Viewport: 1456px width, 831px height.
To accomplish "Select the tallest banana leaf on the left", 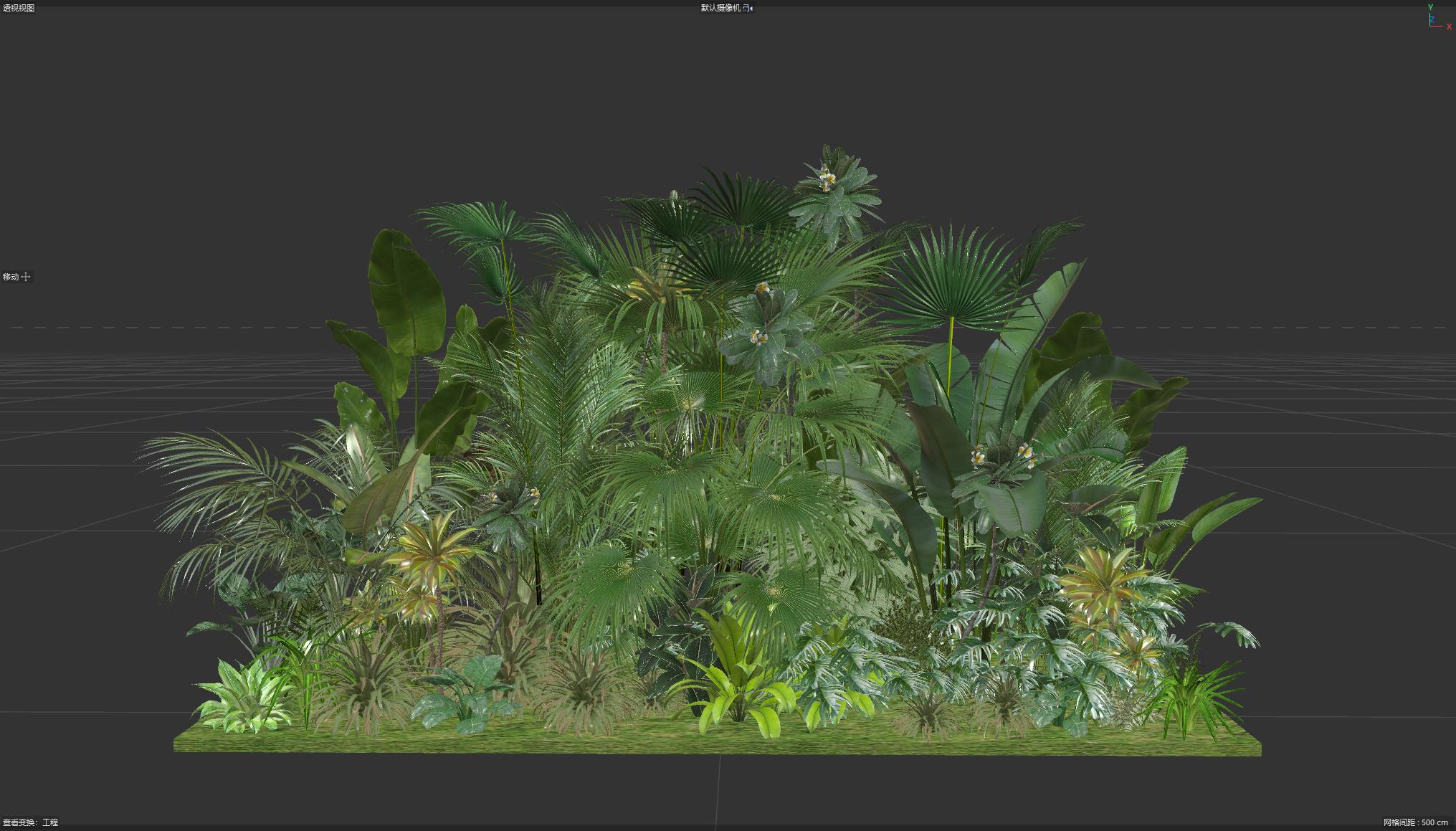I will (405, 294).
